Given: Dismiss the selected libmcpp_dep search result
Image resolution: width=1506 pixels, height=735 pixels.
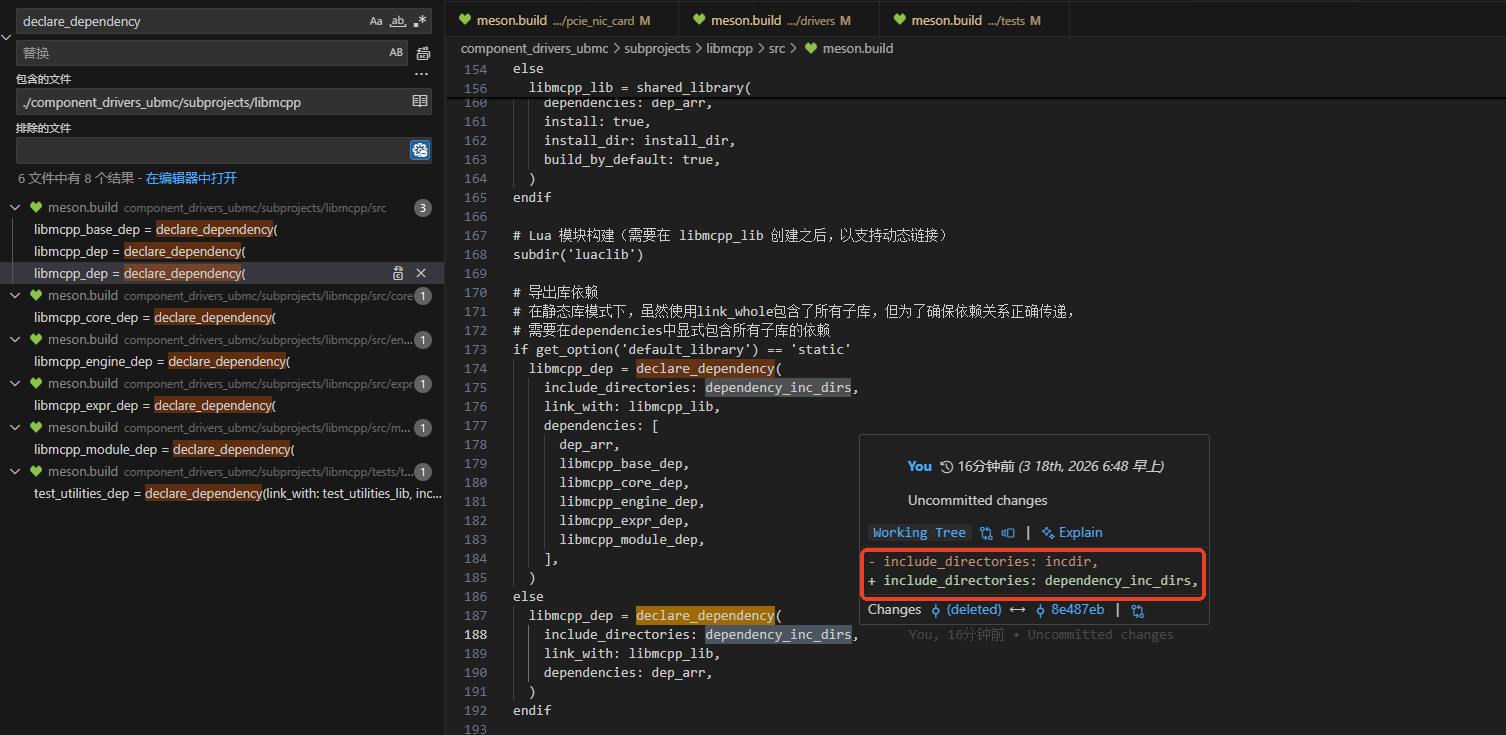Looking at the screenshot, I should (x=421, y=273).
